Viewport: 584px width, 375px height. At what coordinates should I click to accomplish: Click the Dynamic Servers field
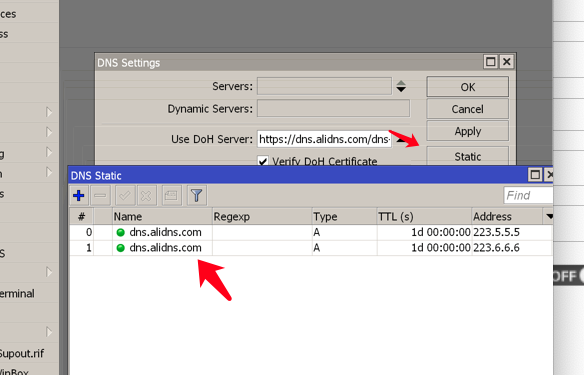point(333,108)
